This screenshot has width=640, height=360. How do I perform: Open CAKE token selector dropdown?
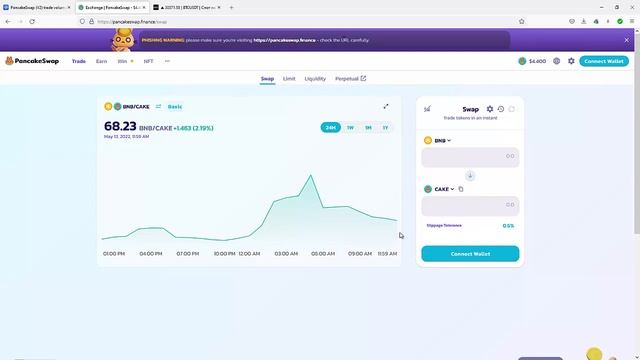pos(439,189)
